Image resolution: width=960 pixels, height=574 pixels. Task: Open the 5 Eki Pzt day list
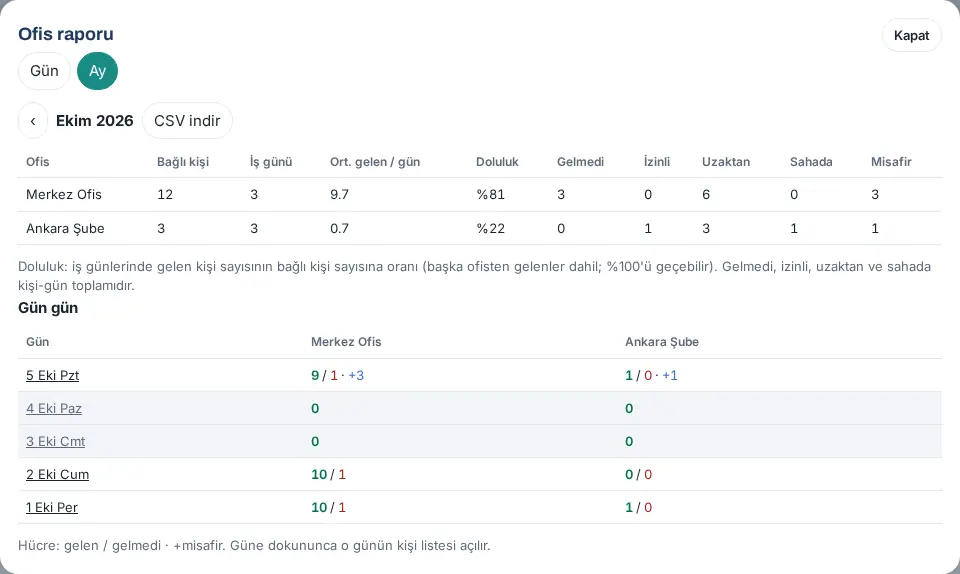click(53, 375)
